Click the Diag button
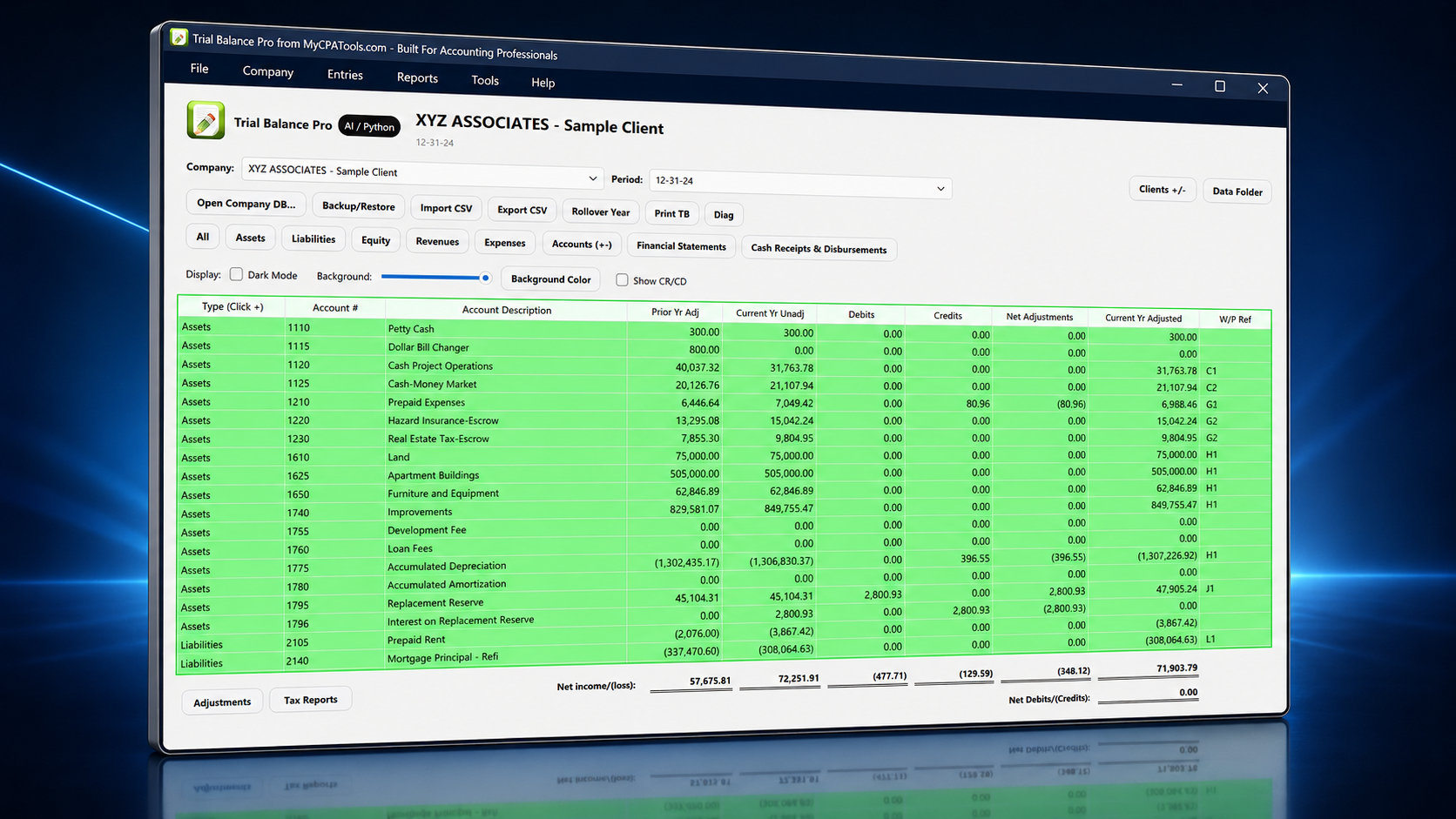1456x819 pixels. 724,215
